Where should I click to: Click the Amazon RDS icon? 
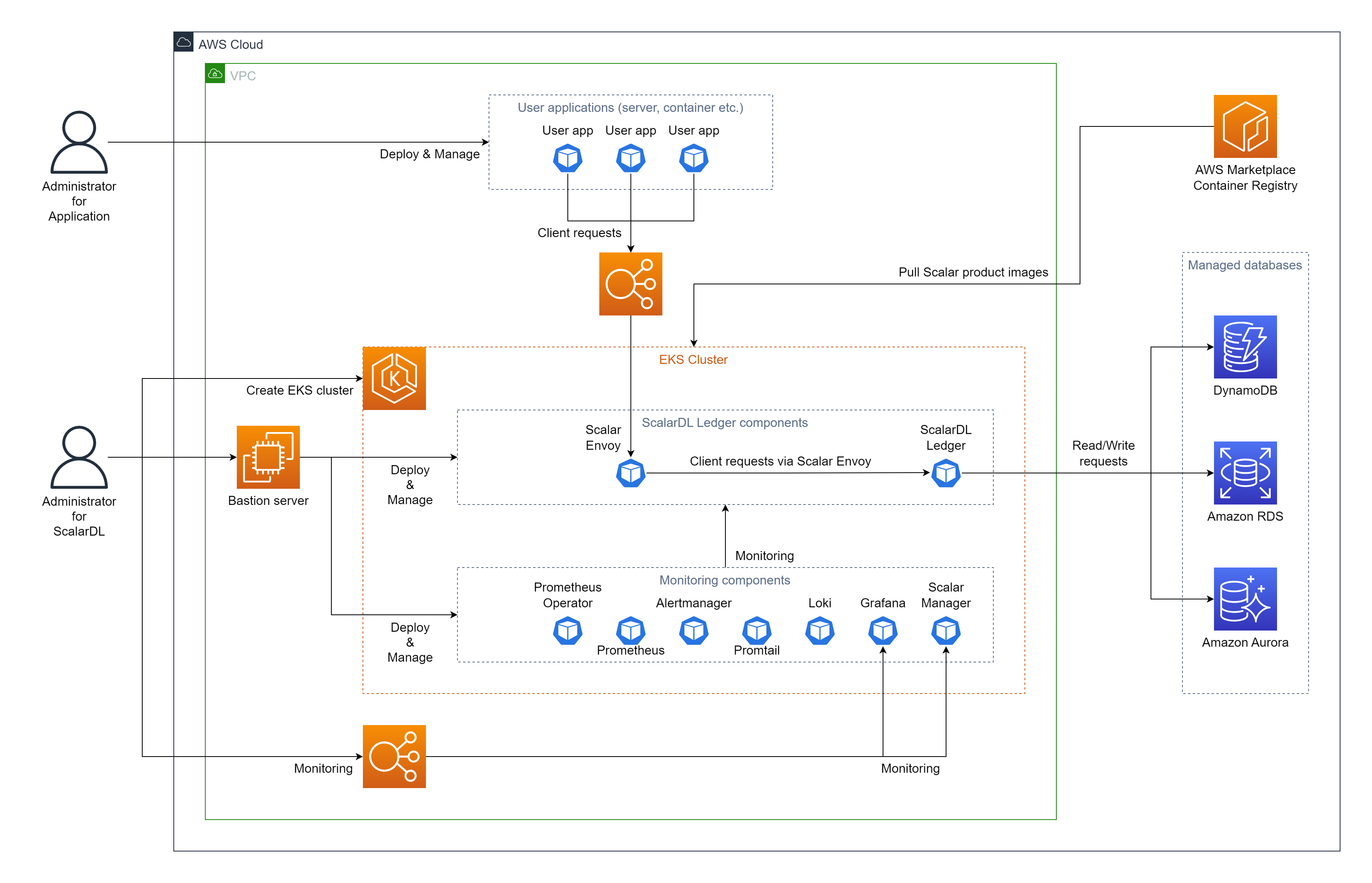1245,473
